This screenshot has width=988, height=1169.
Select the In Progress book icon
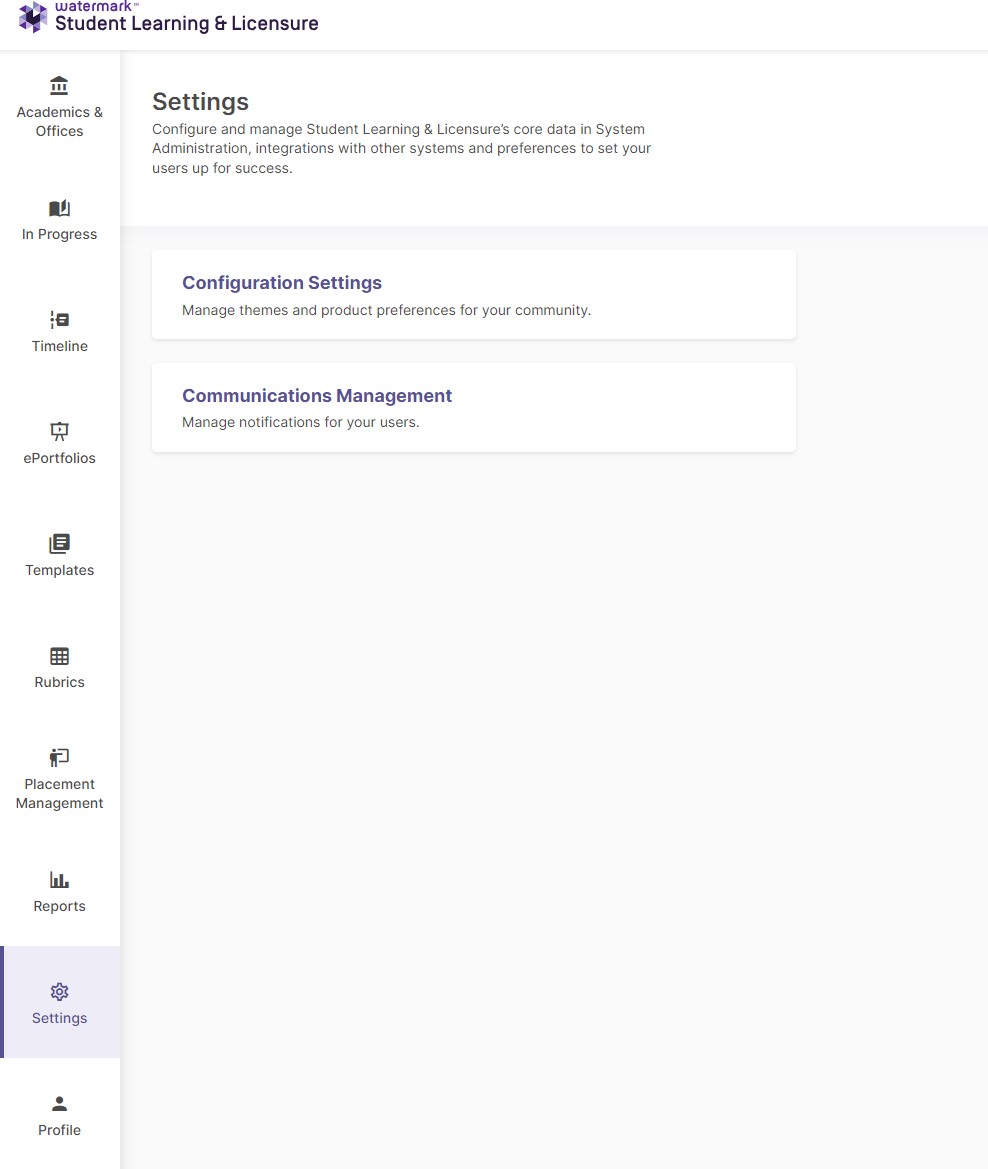point(59,208)
